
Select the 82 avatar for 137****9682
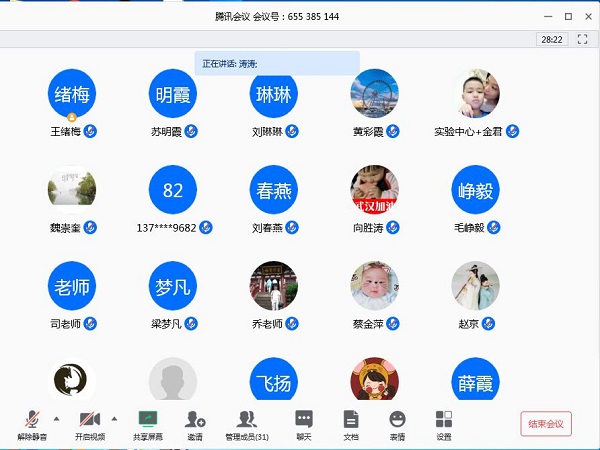(173, 190)
